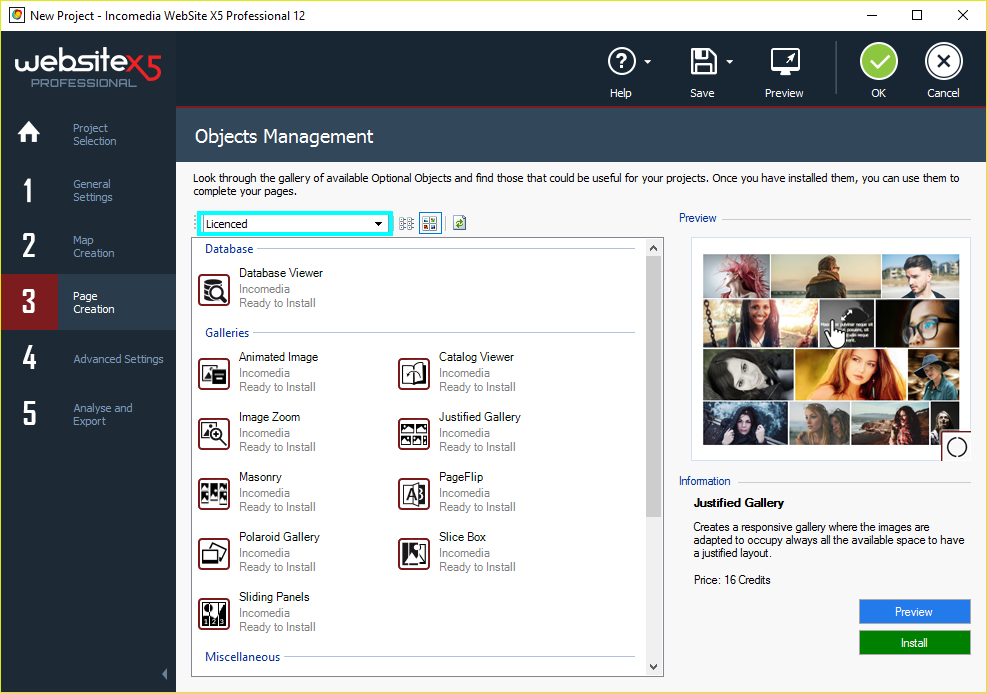Click the 'Catalog Viewer' name text

477,357
